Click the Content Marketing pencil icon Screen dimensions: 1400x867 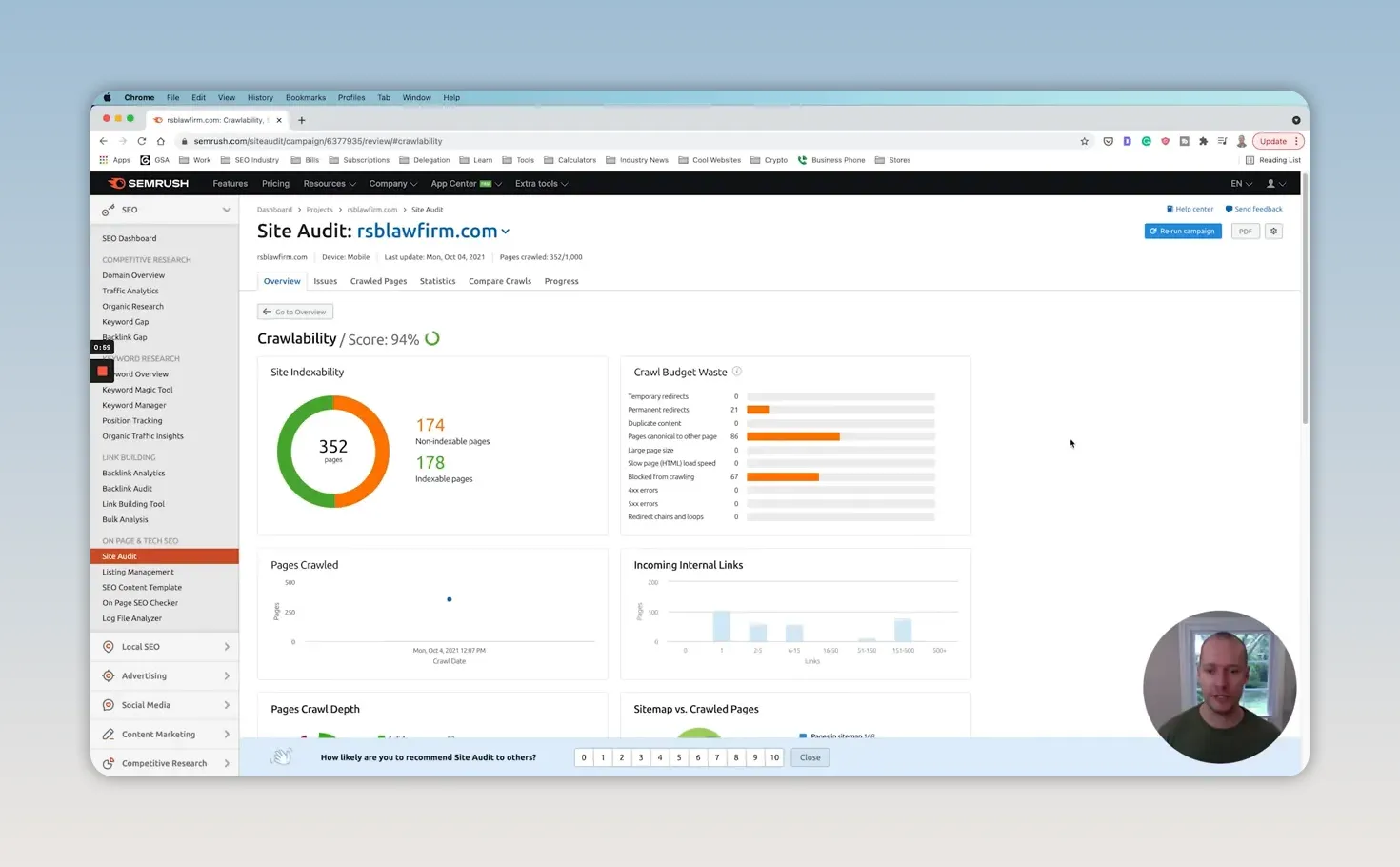(x=109, y=734)
